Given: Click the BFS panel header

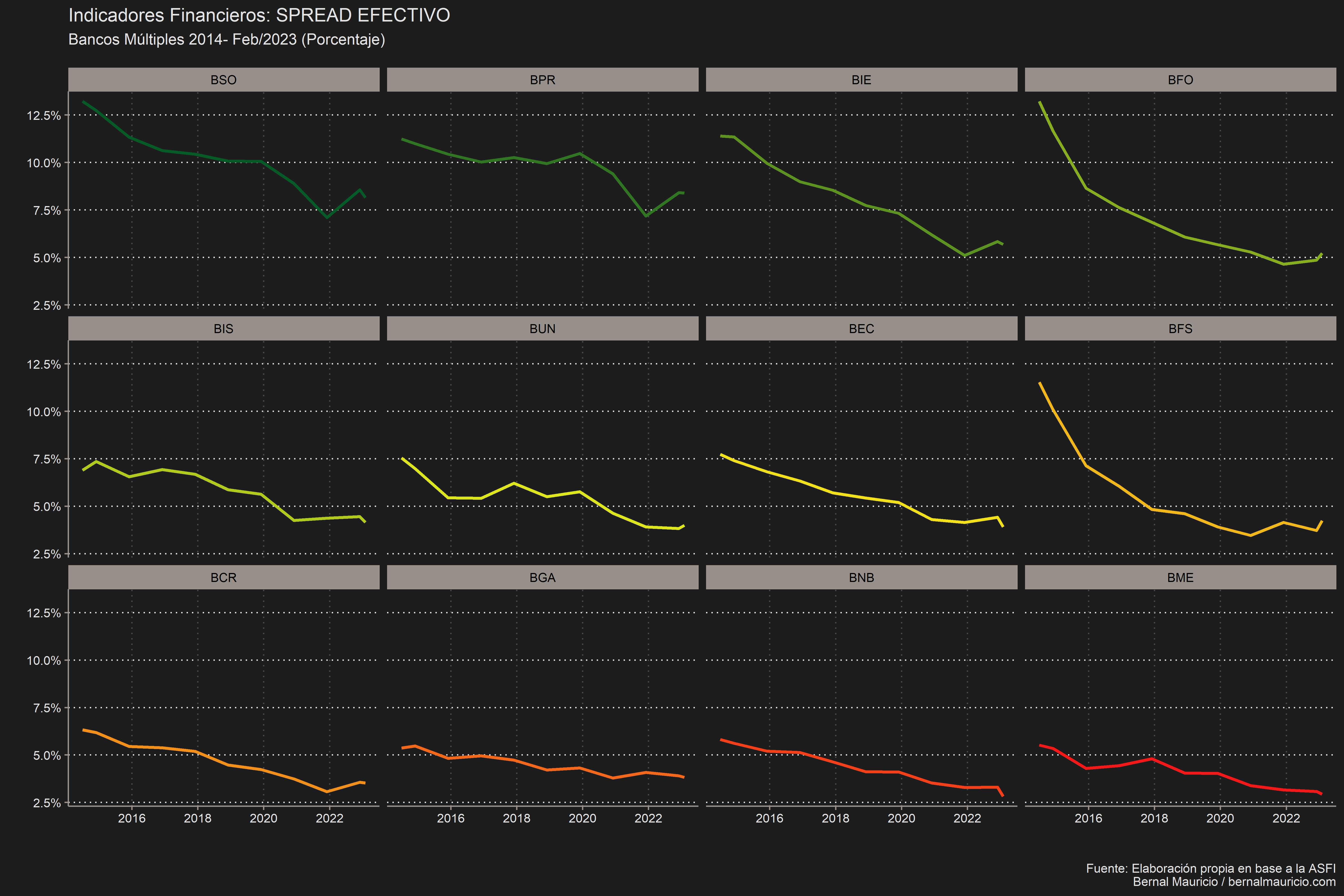Looking at the screenshot, I should [1180, 329].
